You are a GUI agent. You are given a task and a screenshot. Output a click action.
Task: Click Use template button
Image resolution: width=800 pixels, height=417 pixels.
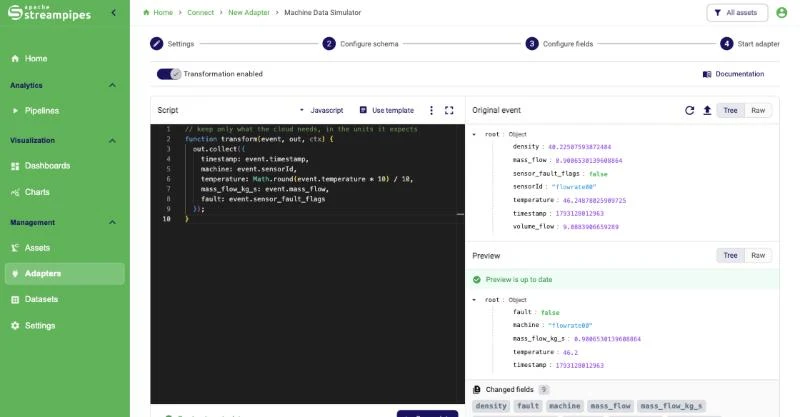(387, 110)
